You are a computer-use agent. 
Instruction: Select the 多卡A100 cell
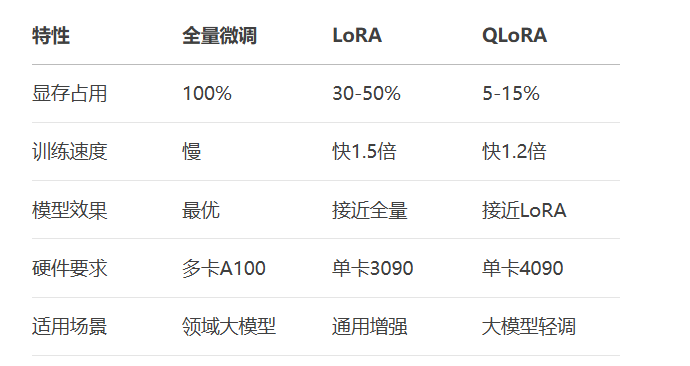click(224, 268)
